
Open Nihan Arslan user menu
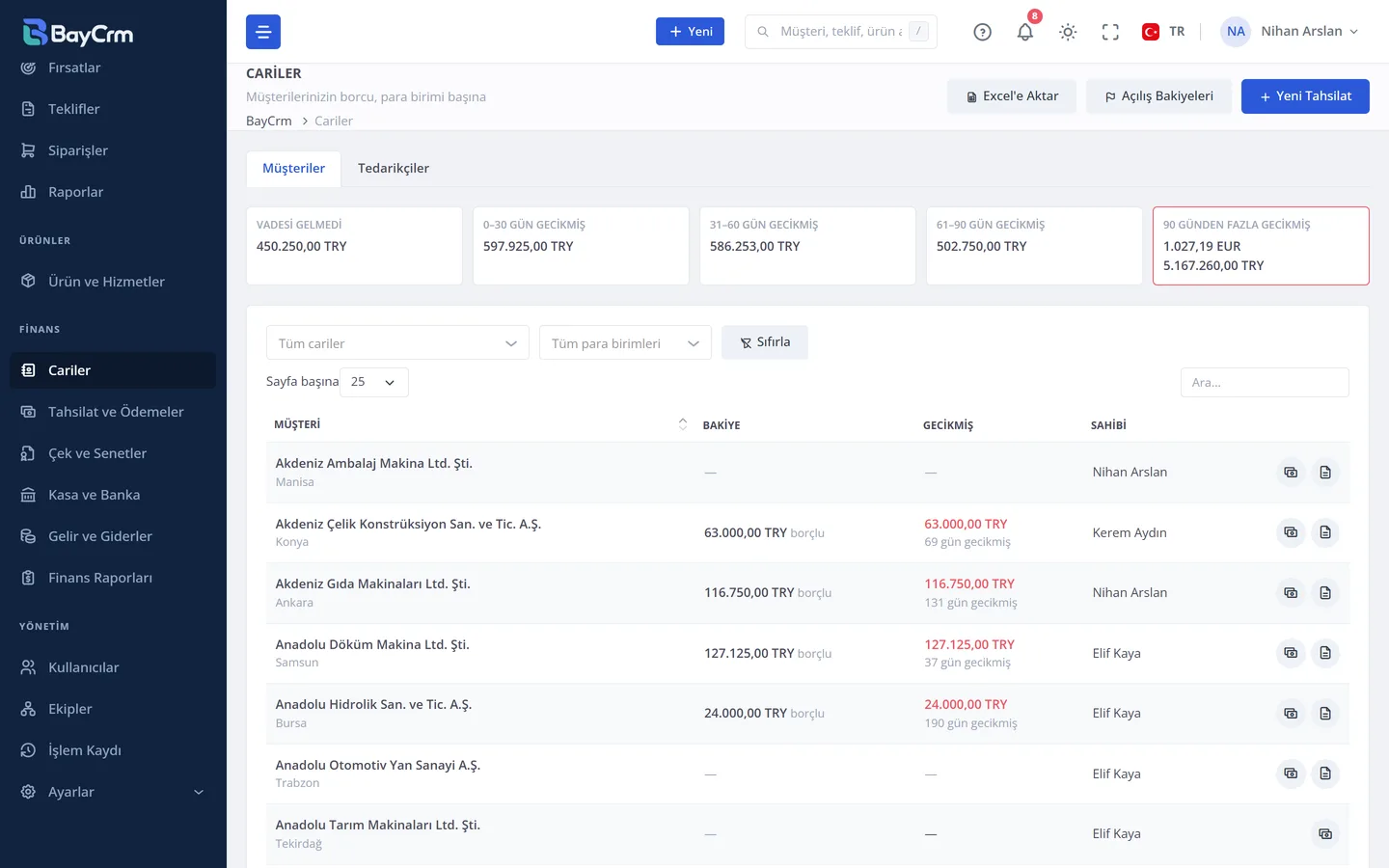click(1290, 32)
